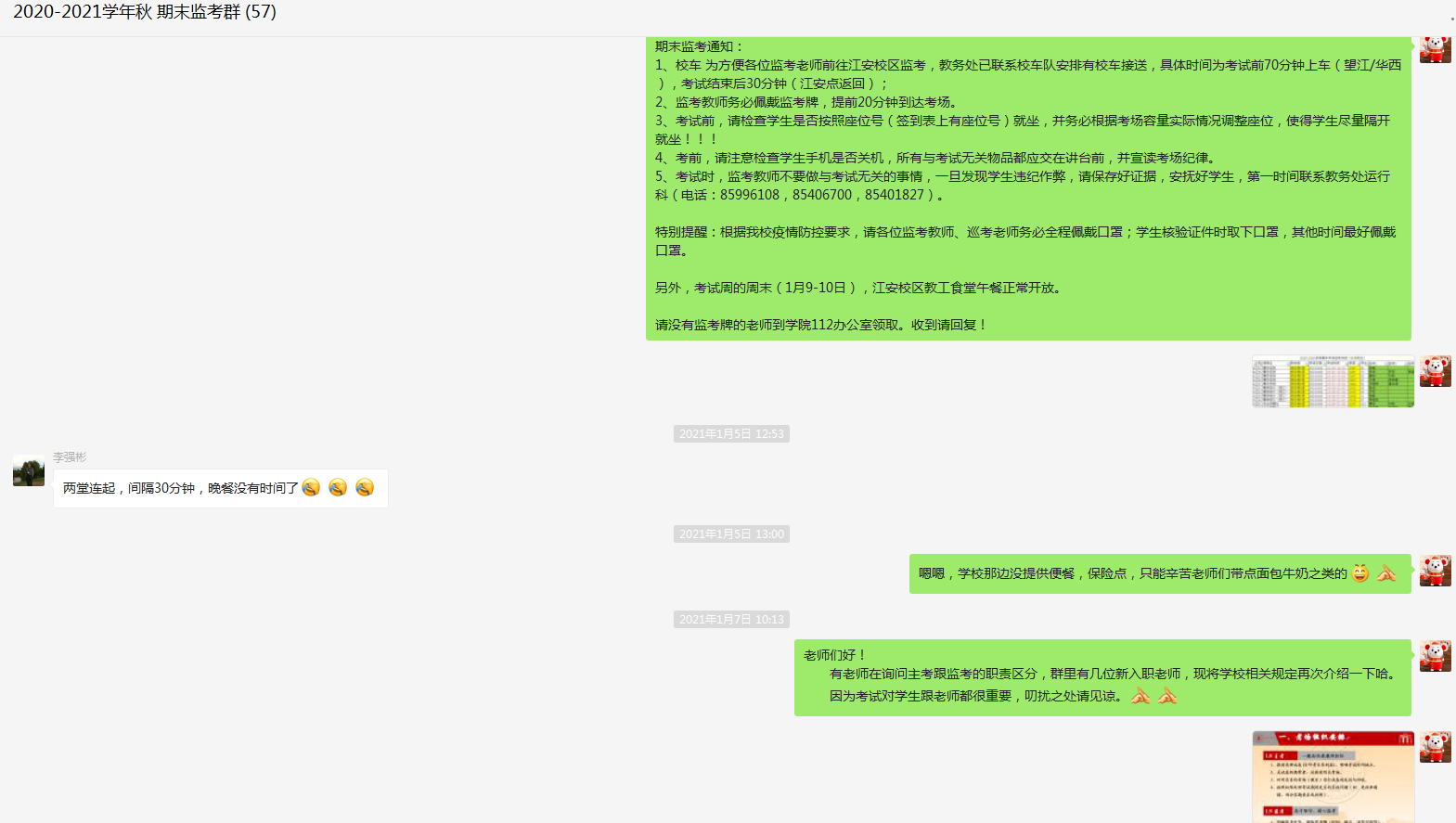Click first crying-laugh emoji in 李强彬's message
The height and width of the screenshot is (823, 1456).
tap(311, 488)
